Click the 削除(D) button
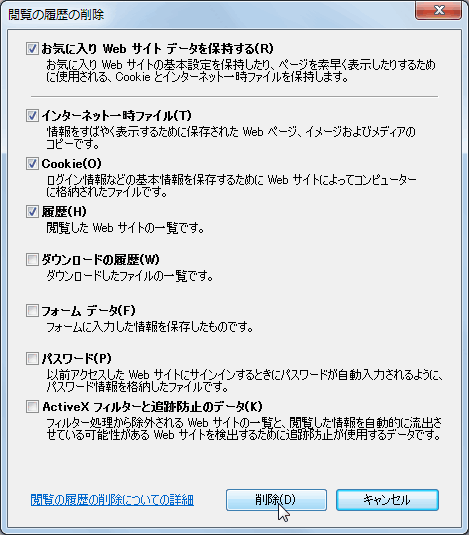469x535 pixels. coord(276,500)
